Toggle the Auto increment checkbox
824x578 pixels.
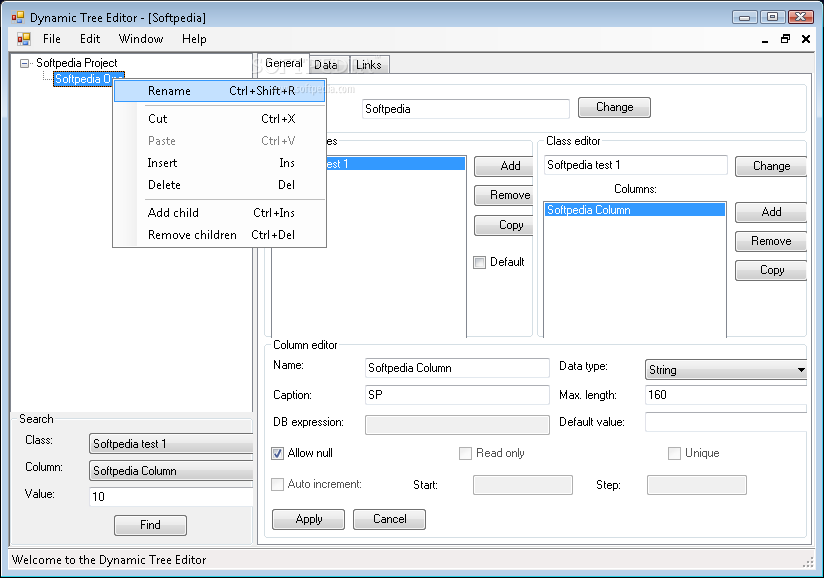(277, 484)
